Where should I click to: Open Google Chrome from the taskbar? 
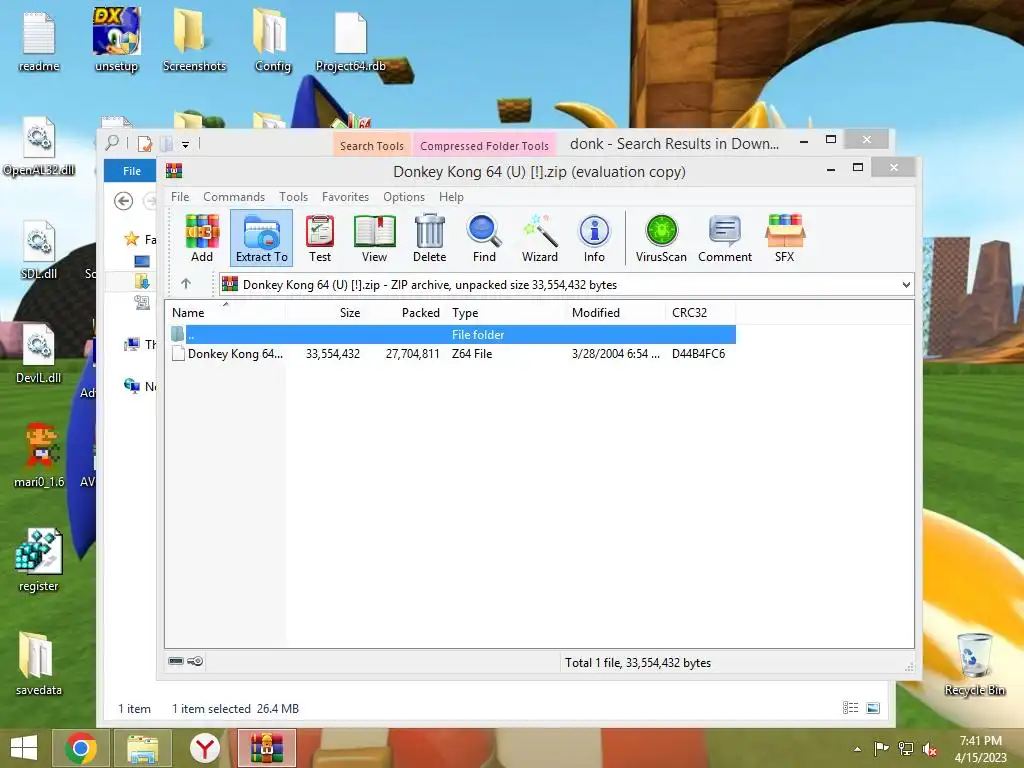(x=81, y=748)
